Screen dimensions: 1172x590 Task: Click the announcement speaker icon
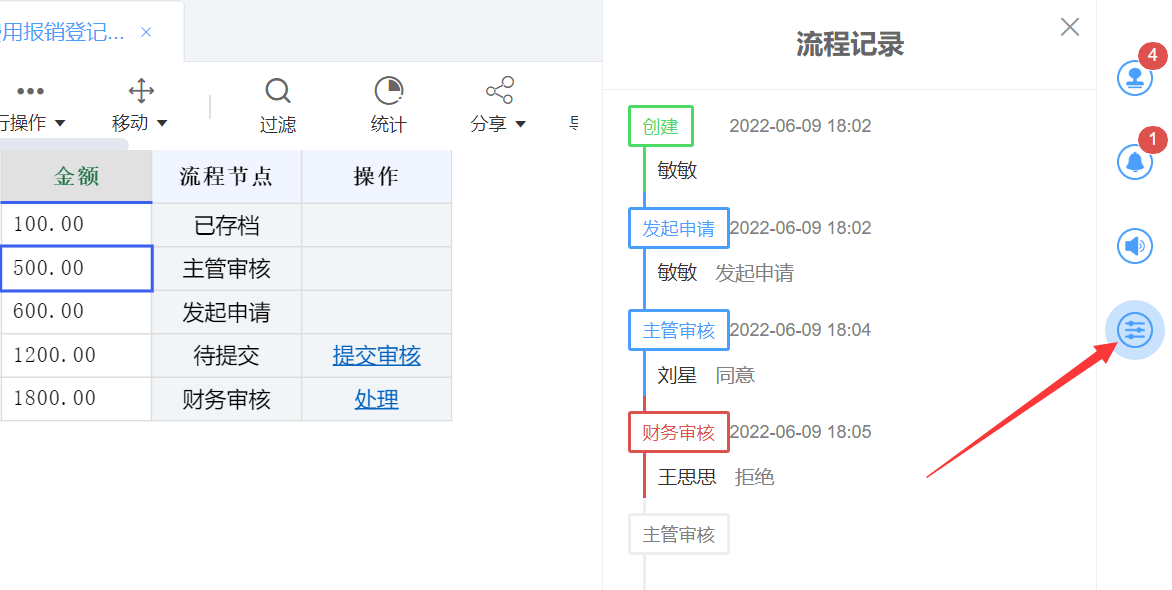click(1134, 245)
